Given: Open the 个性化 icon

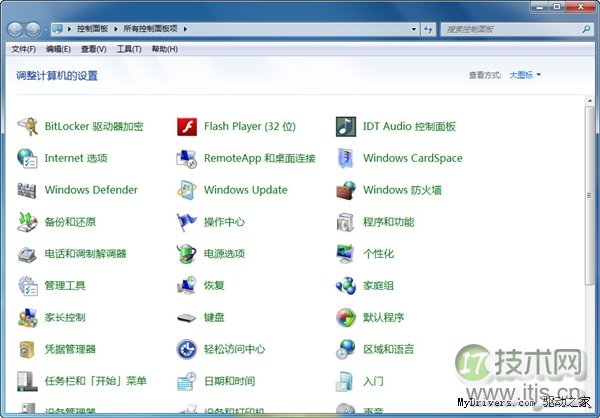Looking at the screenshot, I should (346, 253).
